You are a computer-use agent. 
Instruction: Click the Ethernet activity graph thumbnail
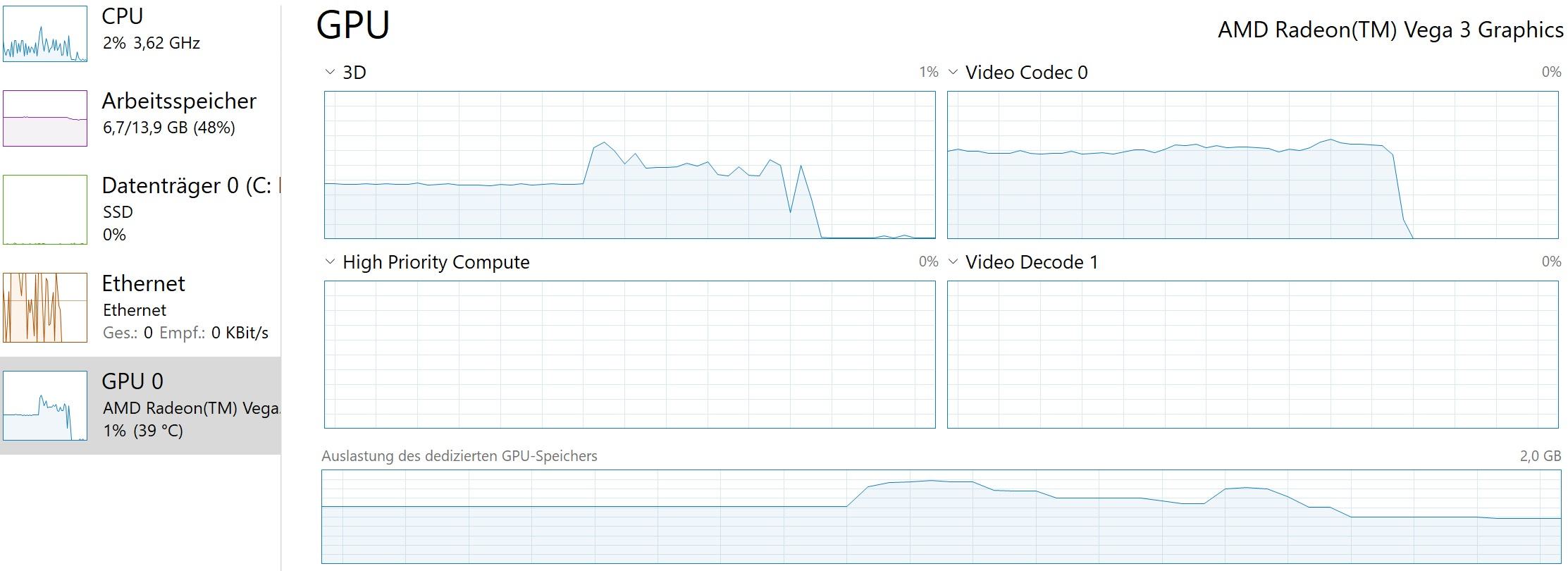[45, 307]
